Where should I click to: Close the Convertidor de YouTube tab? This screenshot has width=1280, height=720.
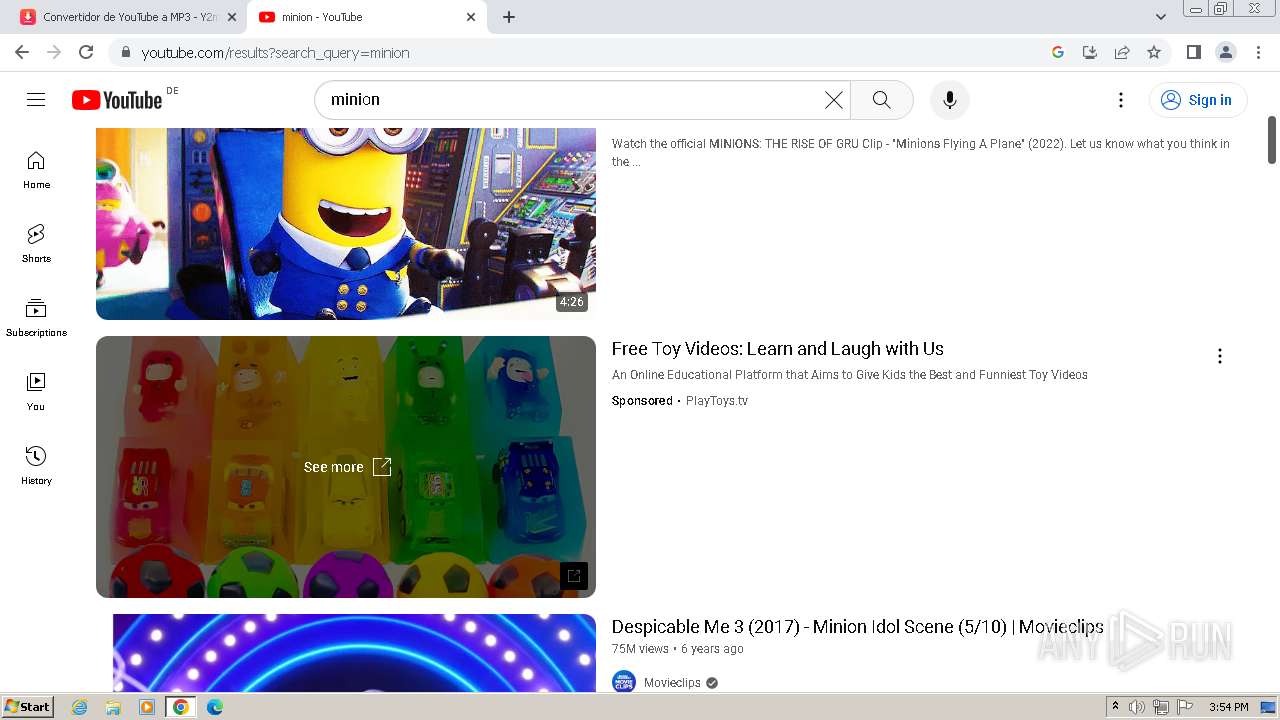coord(232,17)
